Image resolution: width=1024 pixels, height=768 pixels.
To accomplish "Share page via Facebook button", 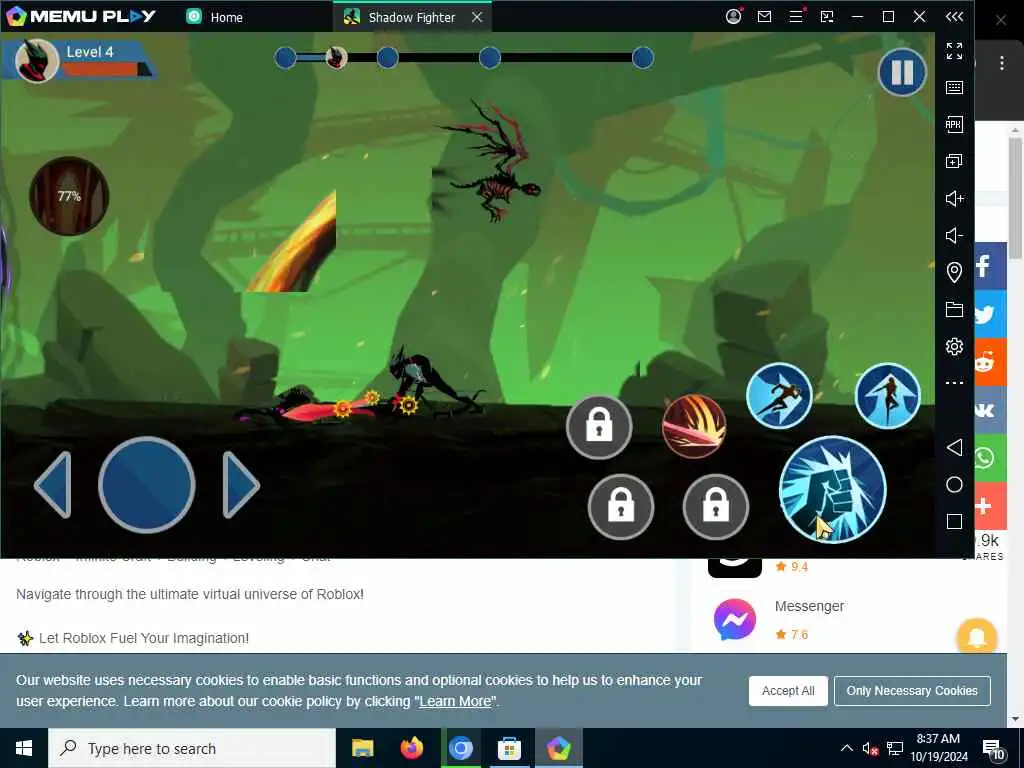I will click(x=990, y=266).
